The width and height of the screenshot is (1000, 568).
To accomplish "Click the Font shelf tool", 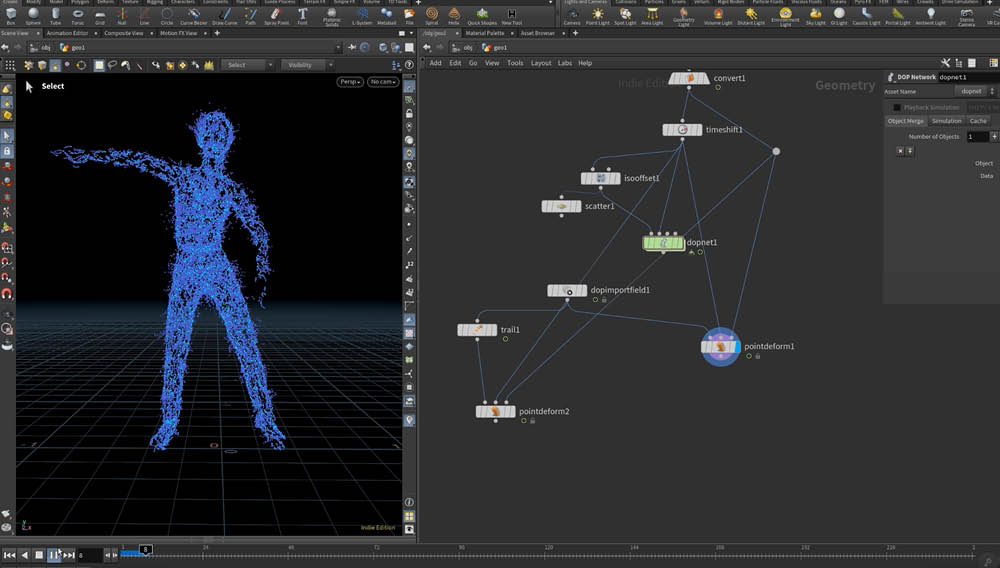I will tap(302, 15).
